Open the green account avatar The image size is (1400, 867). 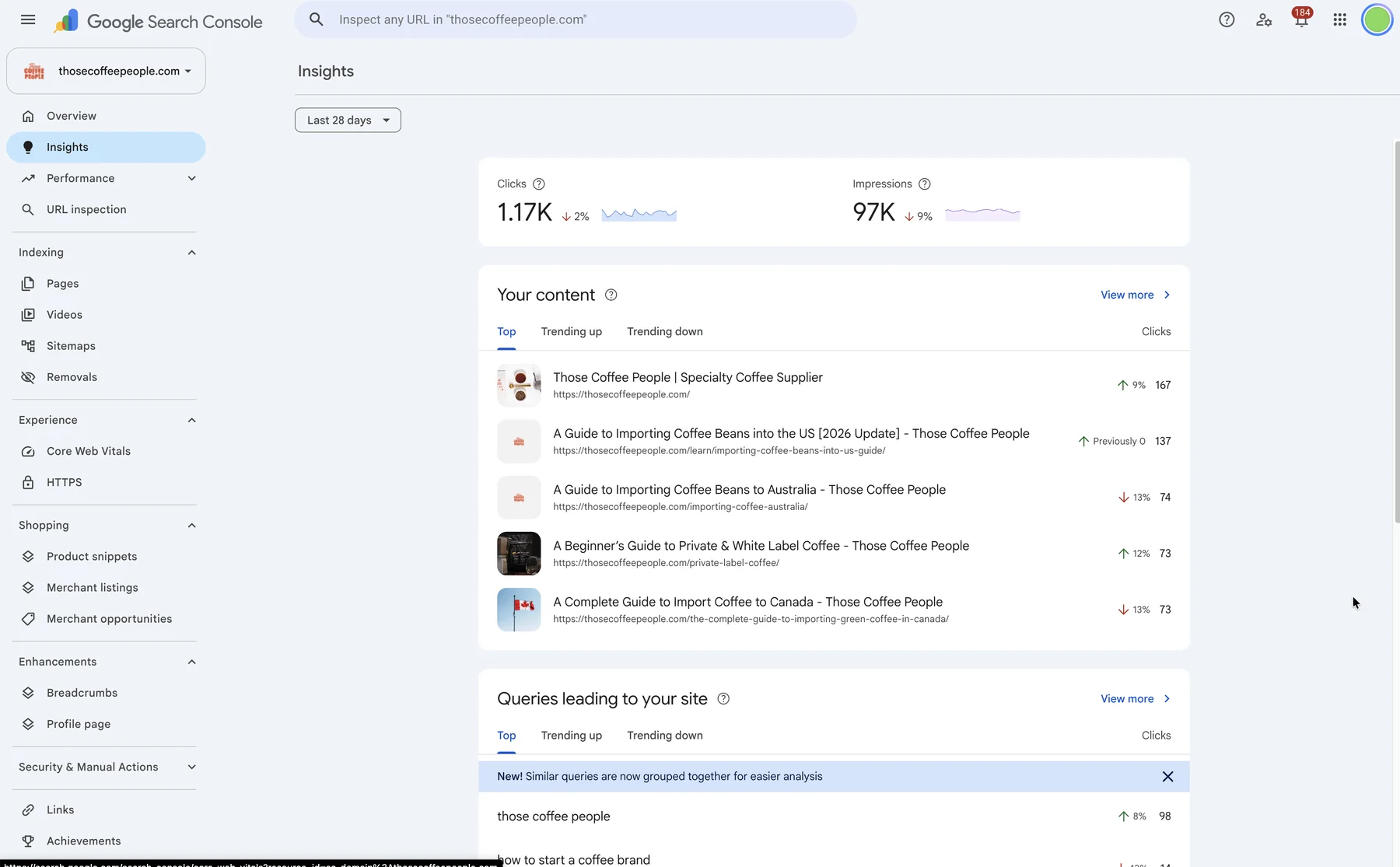pyautogui.click(x=1377, y=20)
